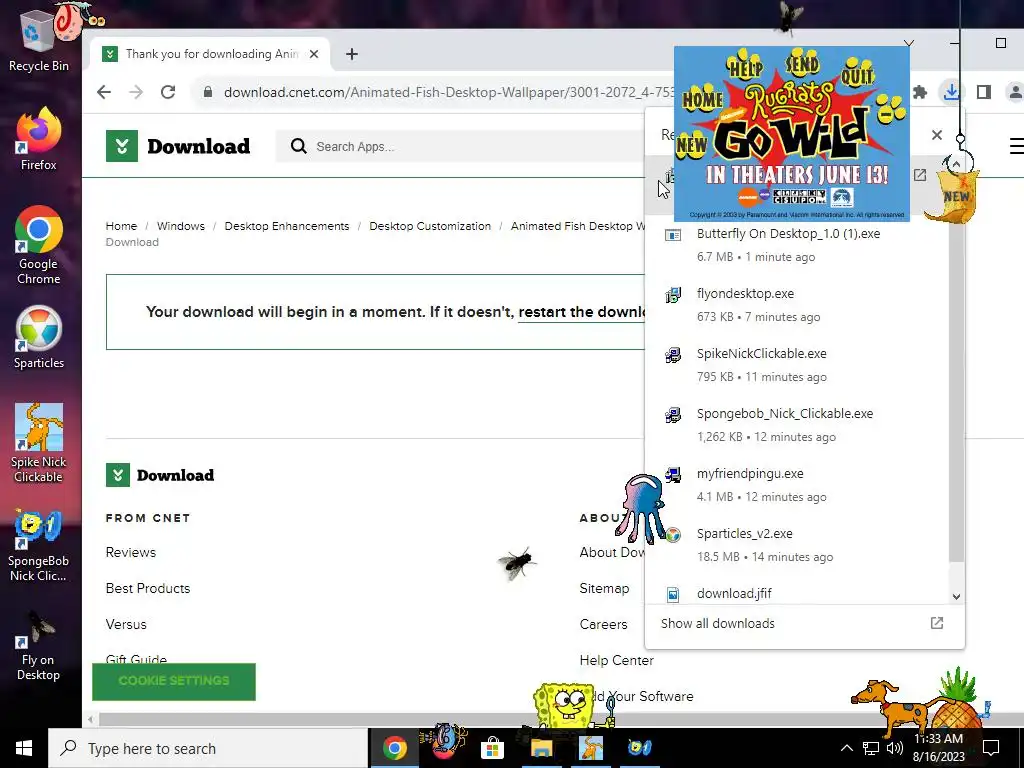Screen dimensions: 1024x768
Task: Open Google Chrome desktop shortcut
Action: [38, 246]
